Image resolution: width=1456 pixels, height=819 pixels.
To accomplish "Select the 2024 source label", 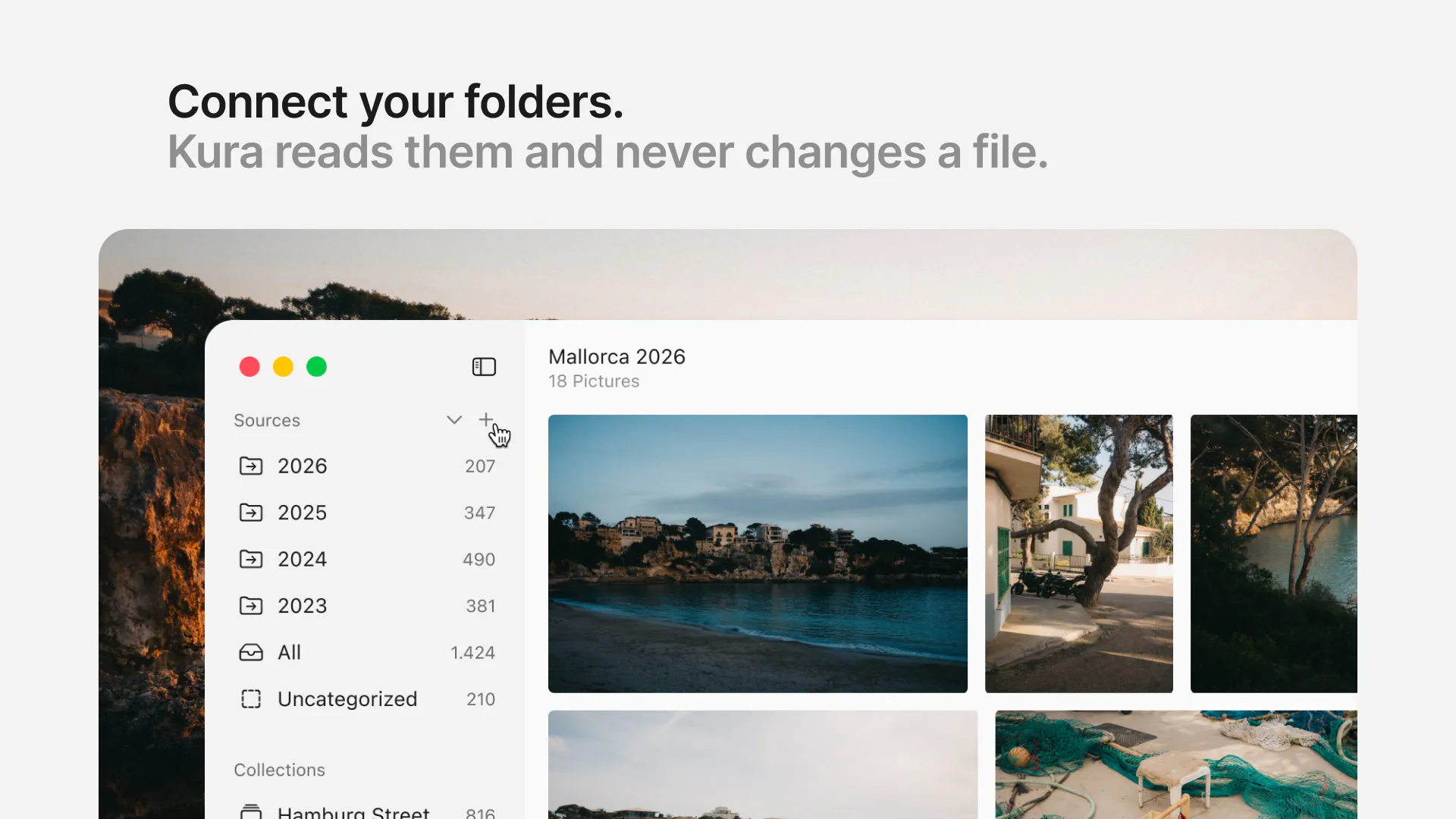I will [x=302, y=559].
